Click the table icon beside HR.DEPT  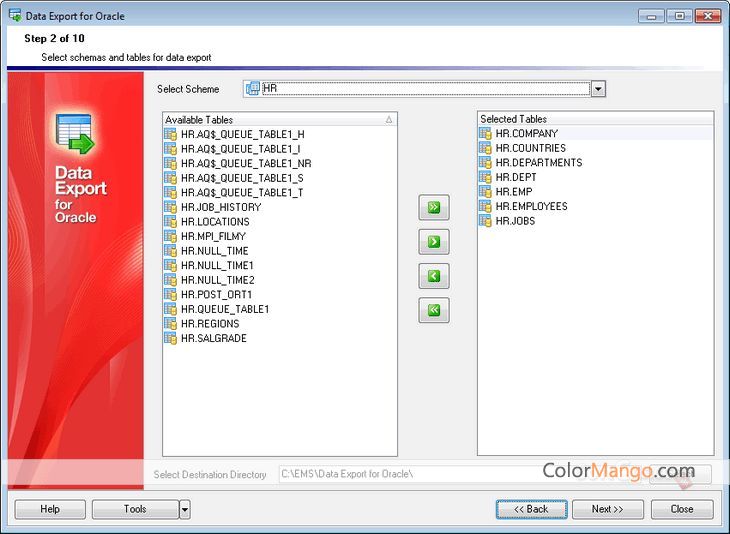(485, 177)
